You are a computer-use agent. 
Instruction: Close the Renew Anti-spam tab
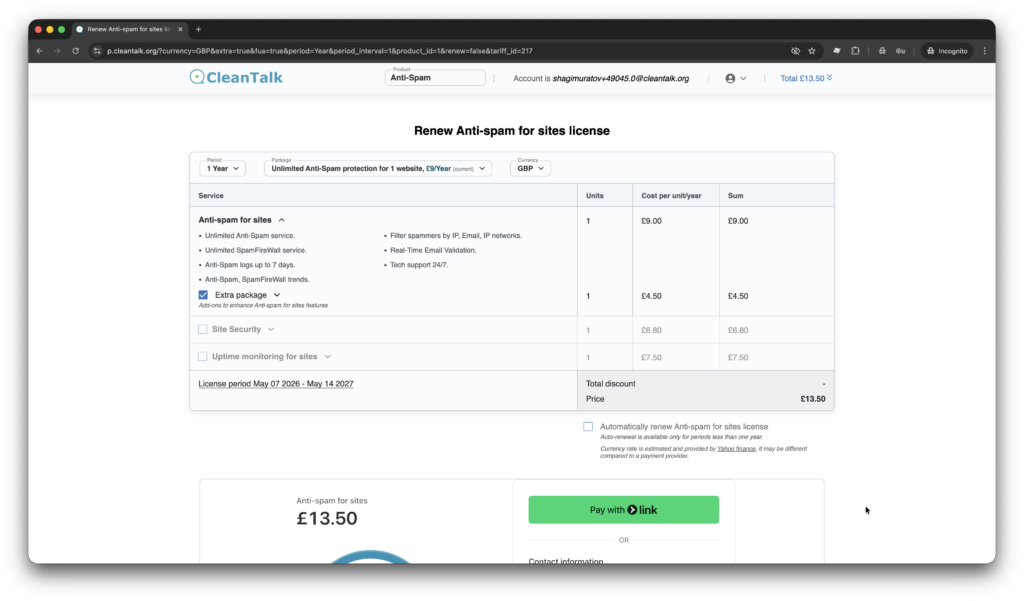[180, 29]
